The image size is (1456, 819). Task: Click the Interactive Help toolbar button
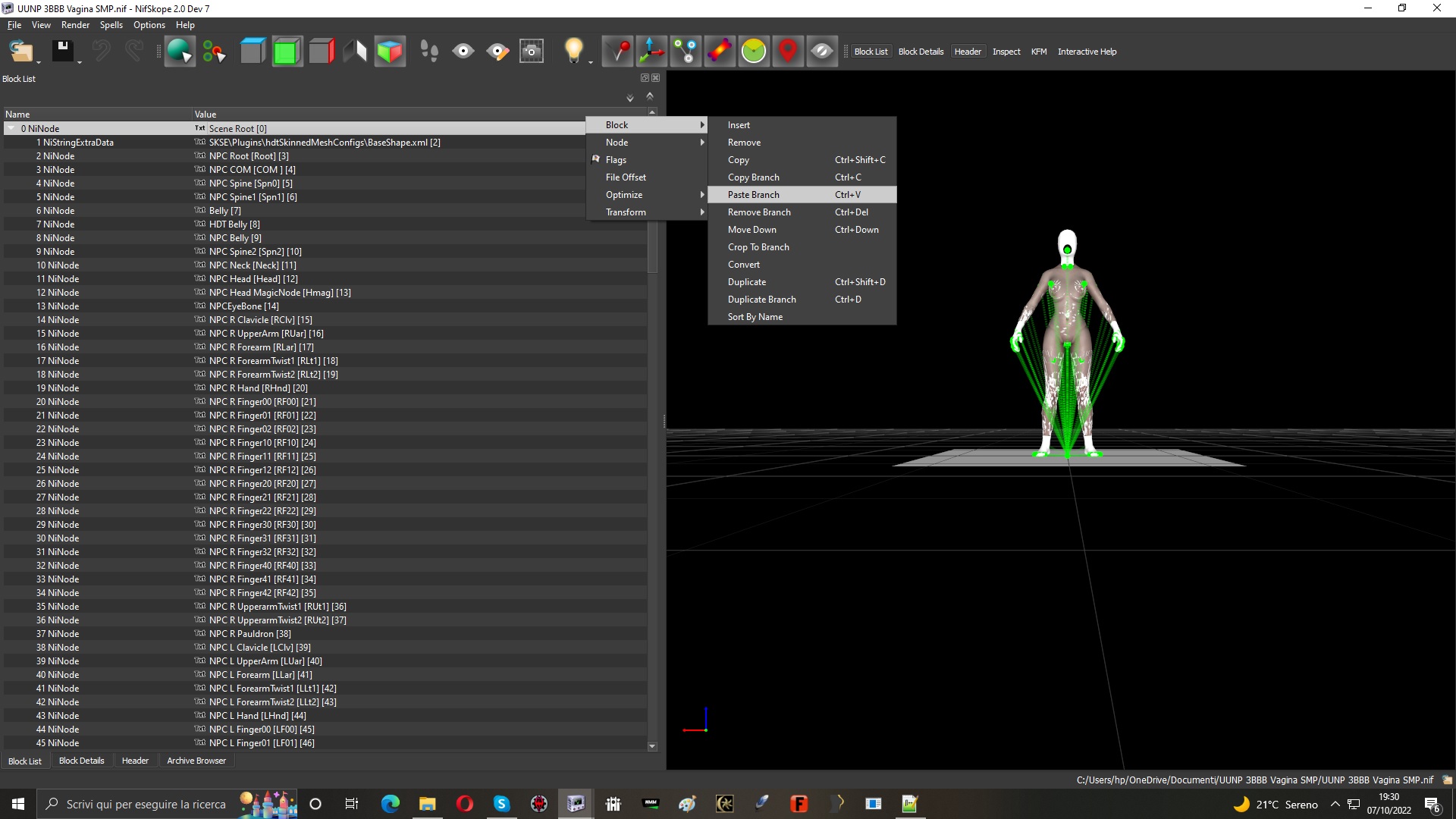pyautogui.click(x=1087, y=52)
